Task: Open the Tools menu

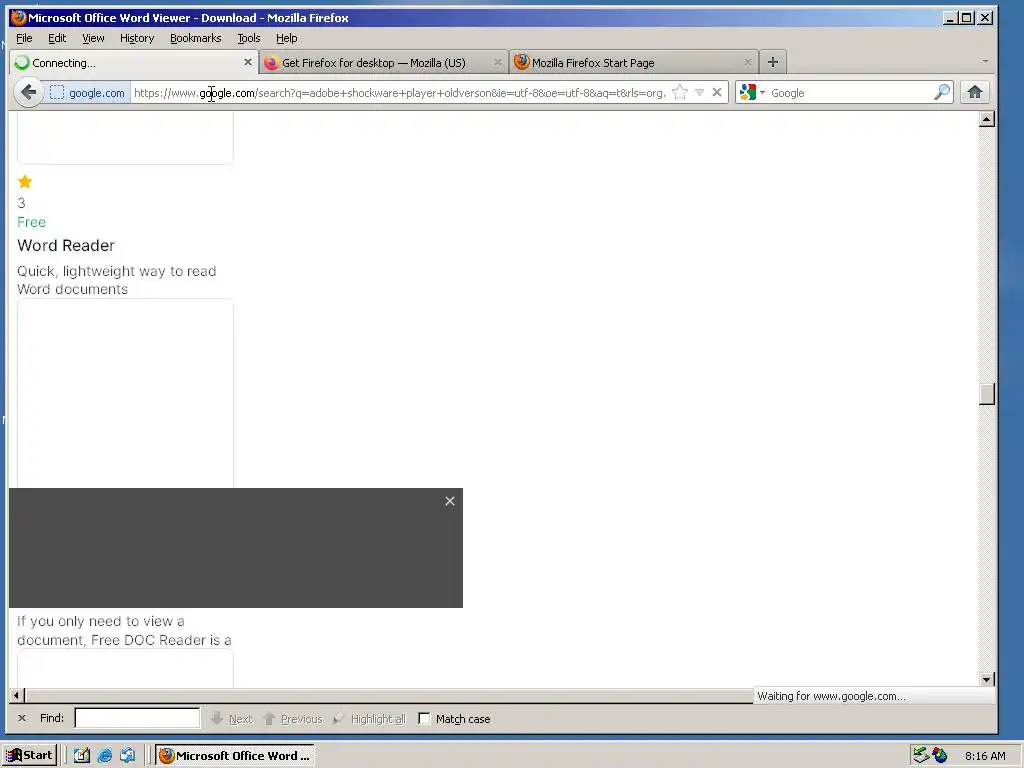Action: 249,38
